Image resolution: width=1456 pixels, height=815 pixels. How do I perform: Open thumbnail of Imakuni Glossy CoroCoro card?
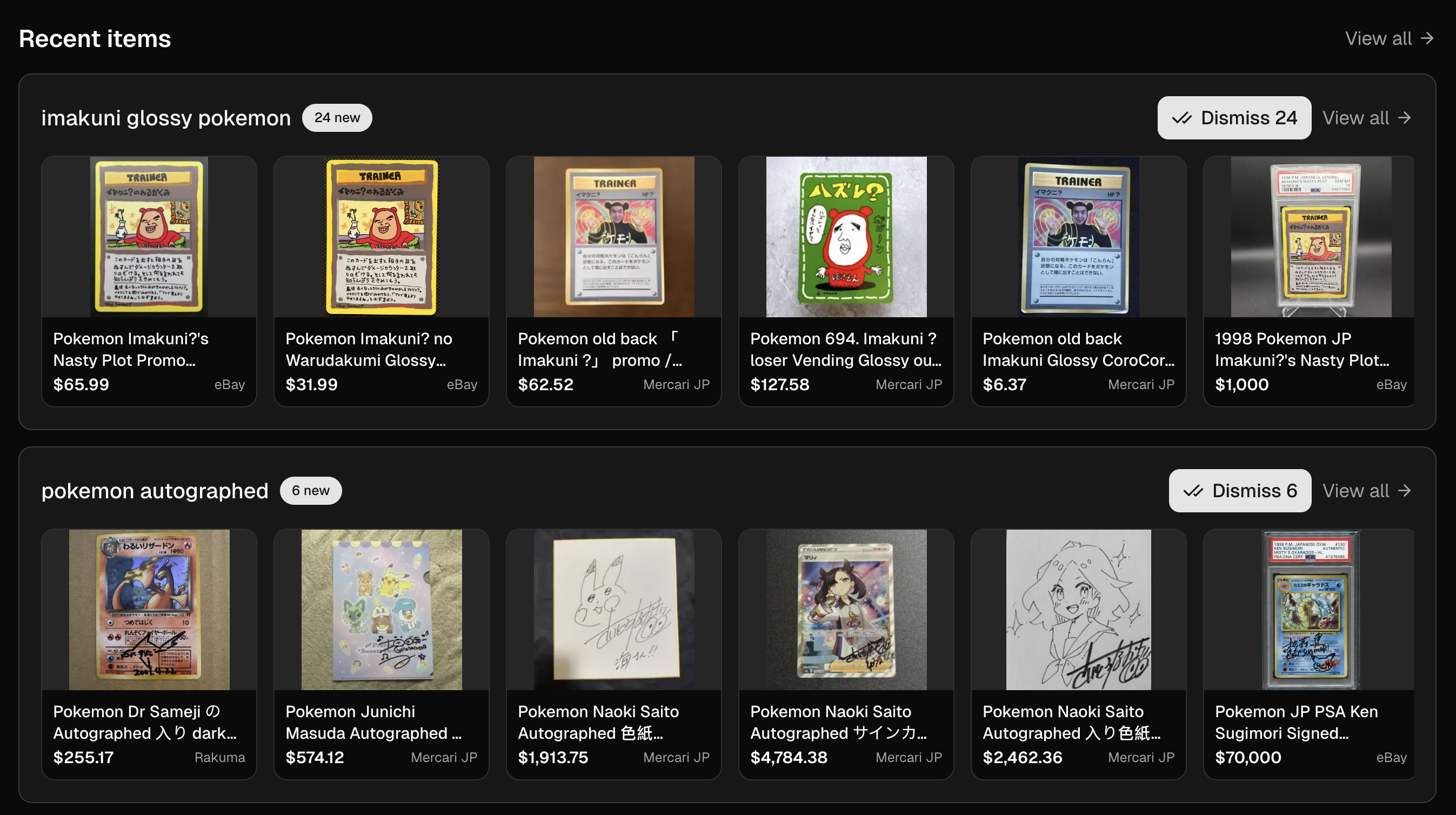1078,237
